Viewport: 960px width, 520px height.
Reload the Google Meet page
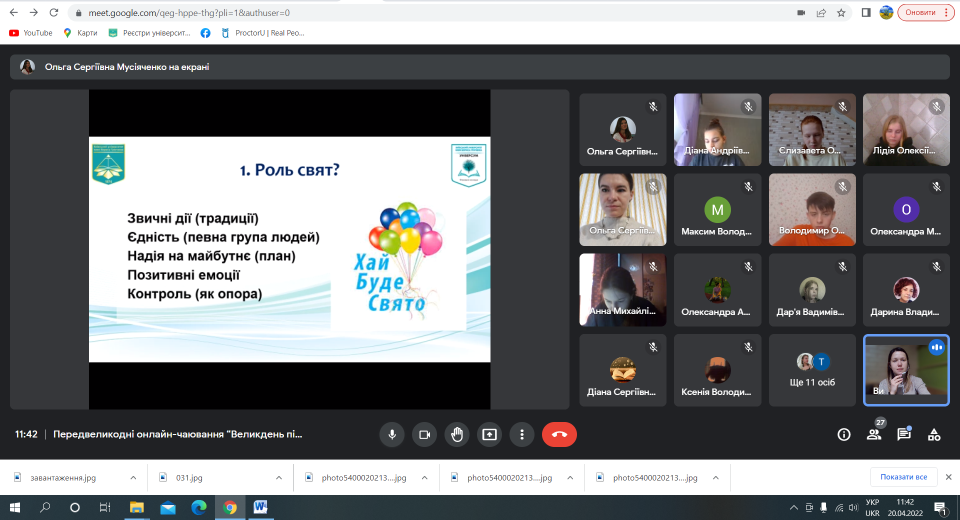54,12
